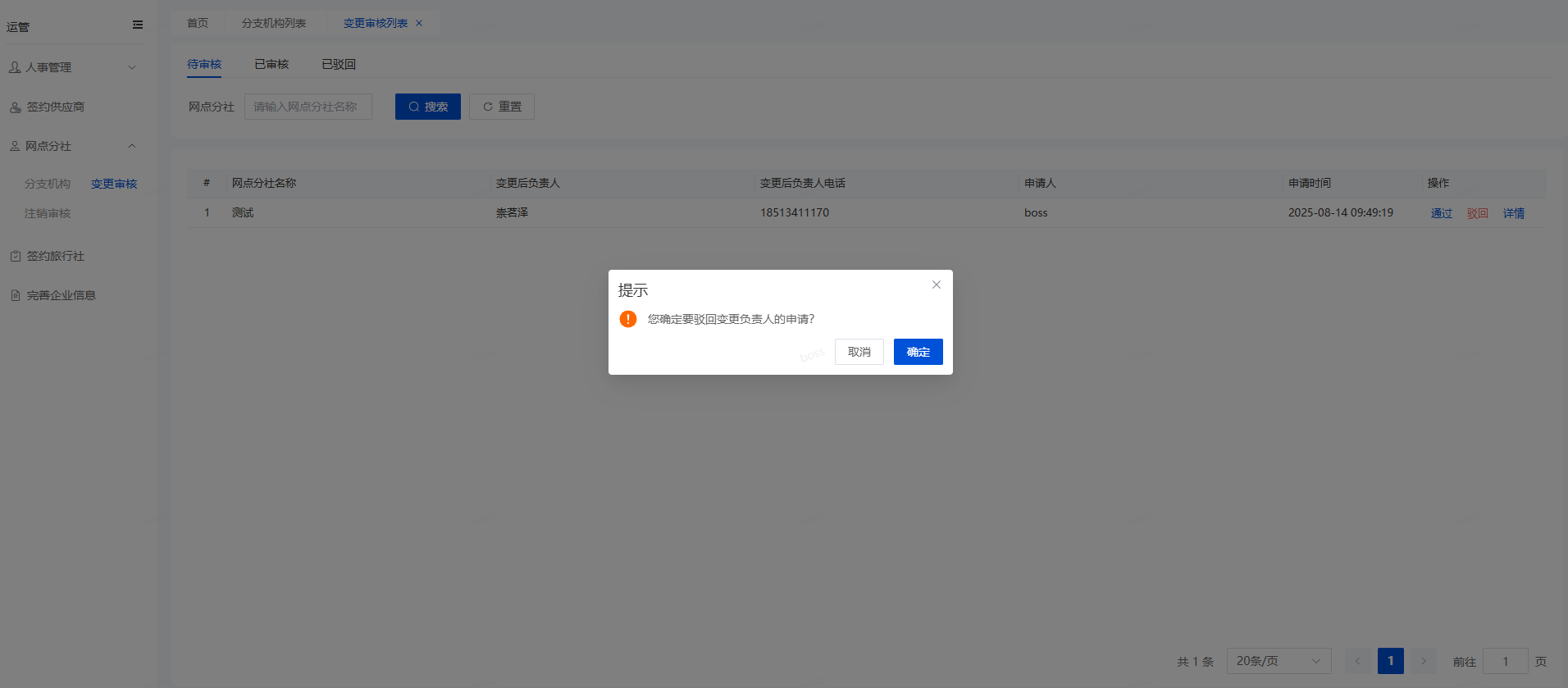The height and width of the screenshot is (688, 1568).
Task: Go to previous page arrow
Action: (x=1358, y=661)
